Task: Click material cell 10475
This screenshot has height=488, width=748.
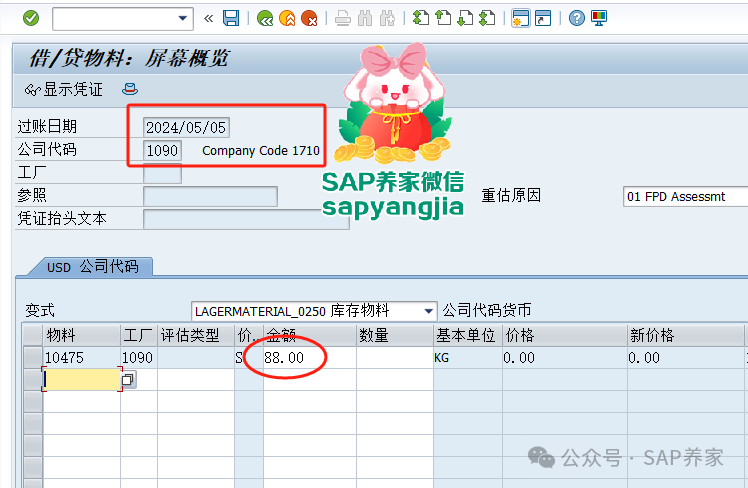Action: point(82,357)
